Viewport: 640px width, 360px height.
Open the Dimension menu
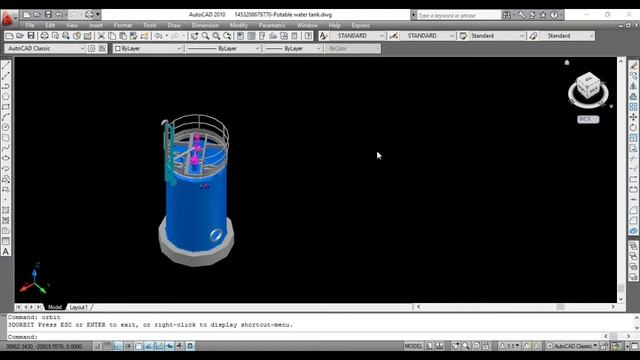click(205, 25)
